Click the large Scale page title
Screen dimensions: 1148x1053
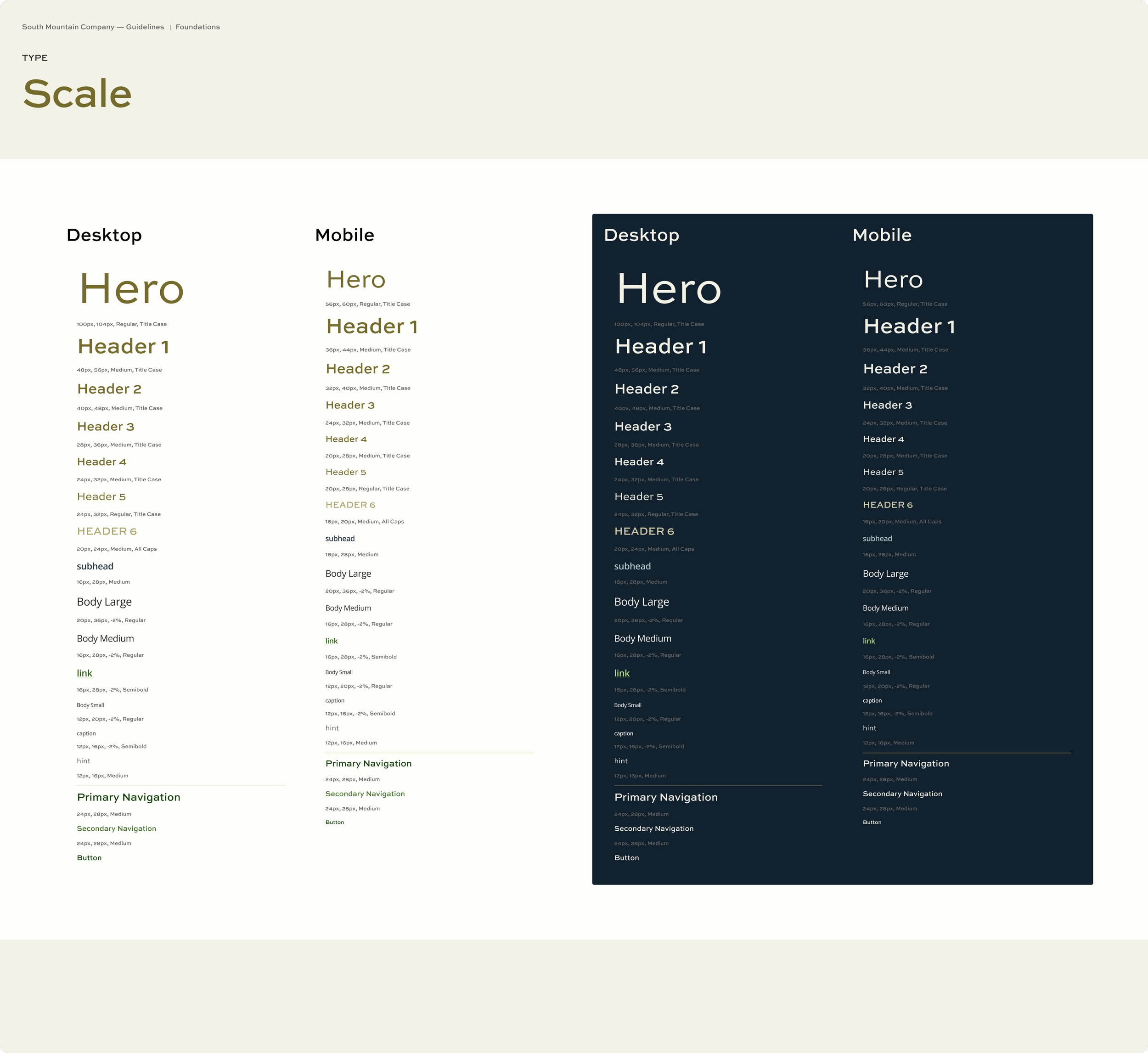(78, 93)
